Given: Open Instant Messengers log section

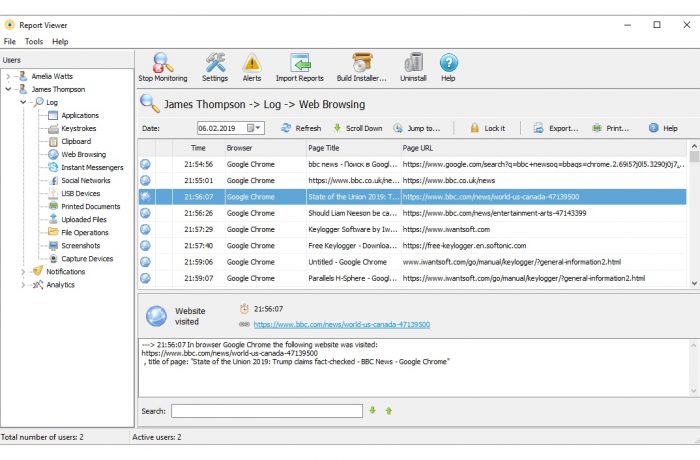Looking at the screenshot, I should pyautogui.click(x=92, y=167).
